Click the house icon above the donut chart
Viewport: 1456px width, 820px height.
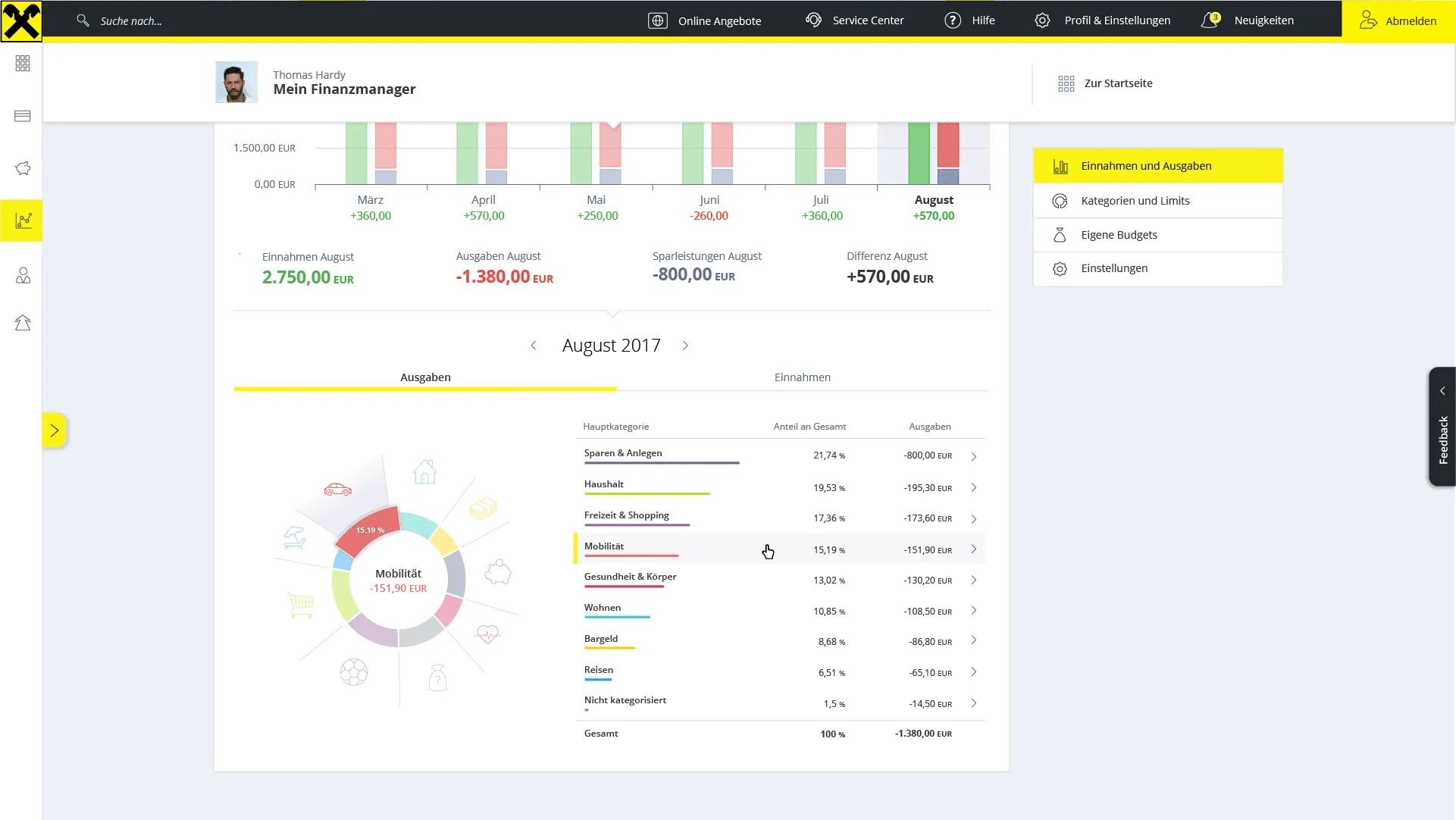click(x=424, y=471)
